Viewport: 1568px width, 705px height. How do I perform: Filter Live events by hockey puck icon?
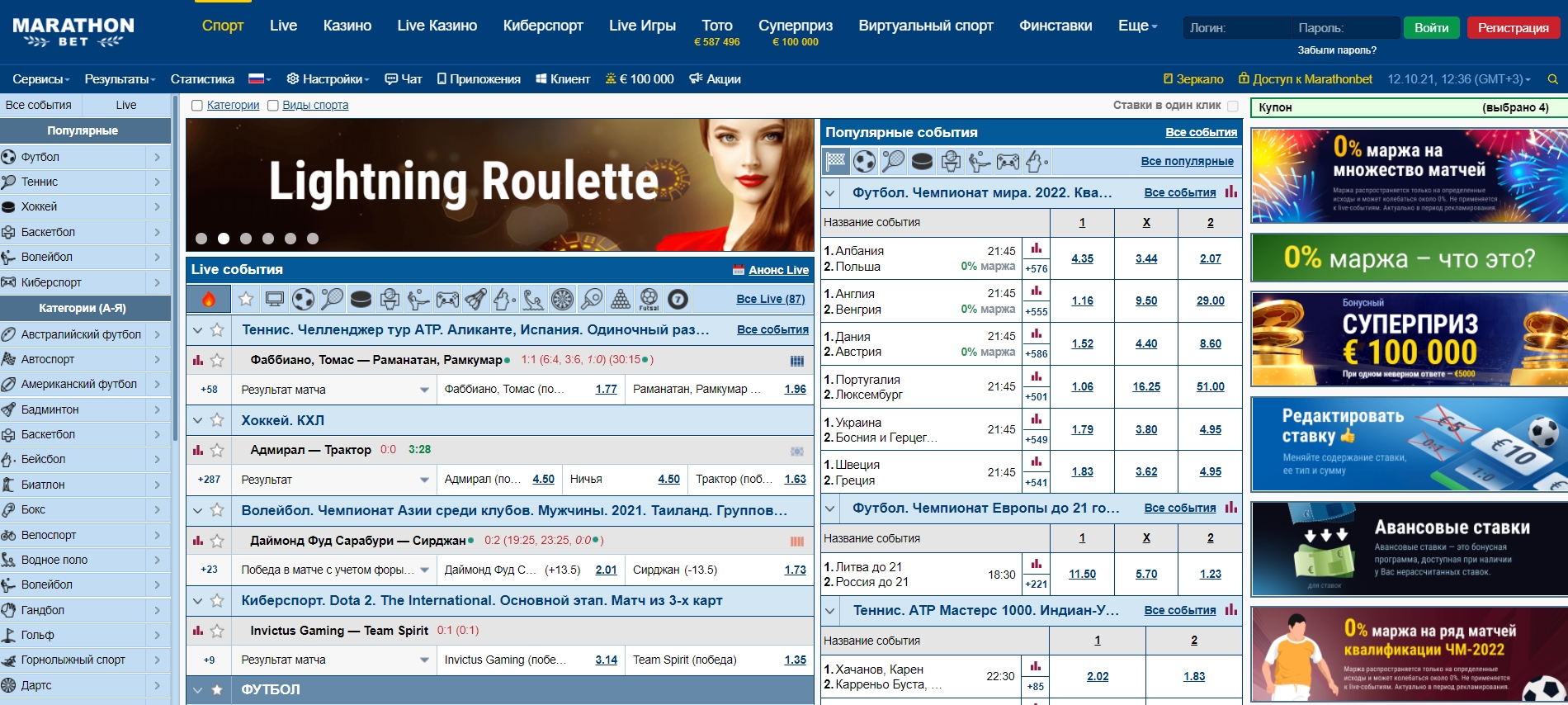point(361,299)
